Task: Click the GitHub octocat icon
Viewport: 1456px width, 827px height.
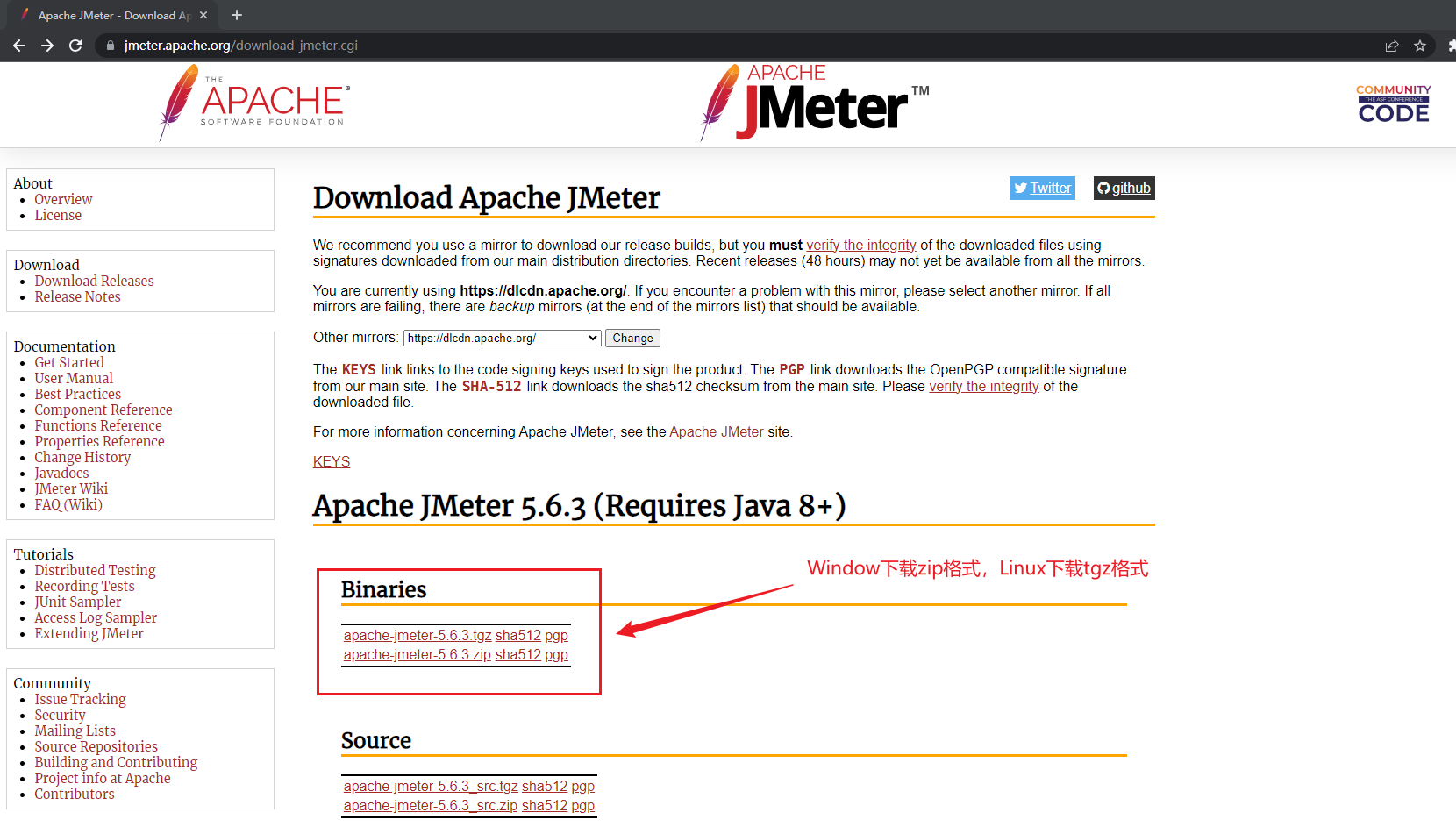Action: click(x=1103, y=188)
